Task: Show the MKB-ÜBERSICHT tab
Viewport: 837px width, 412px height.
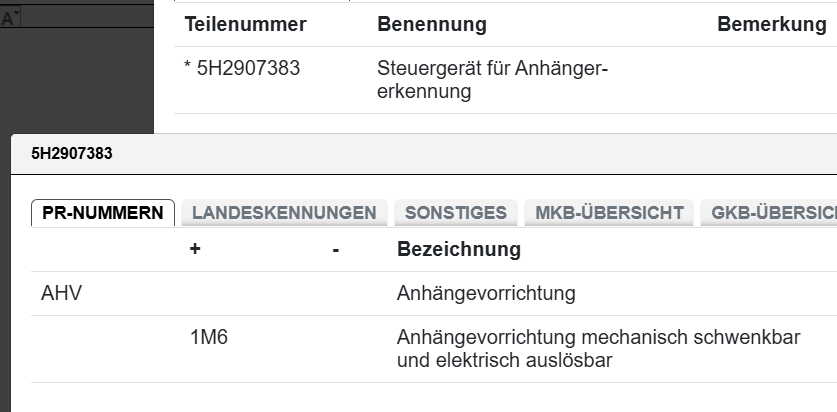Action: [609, 212]
